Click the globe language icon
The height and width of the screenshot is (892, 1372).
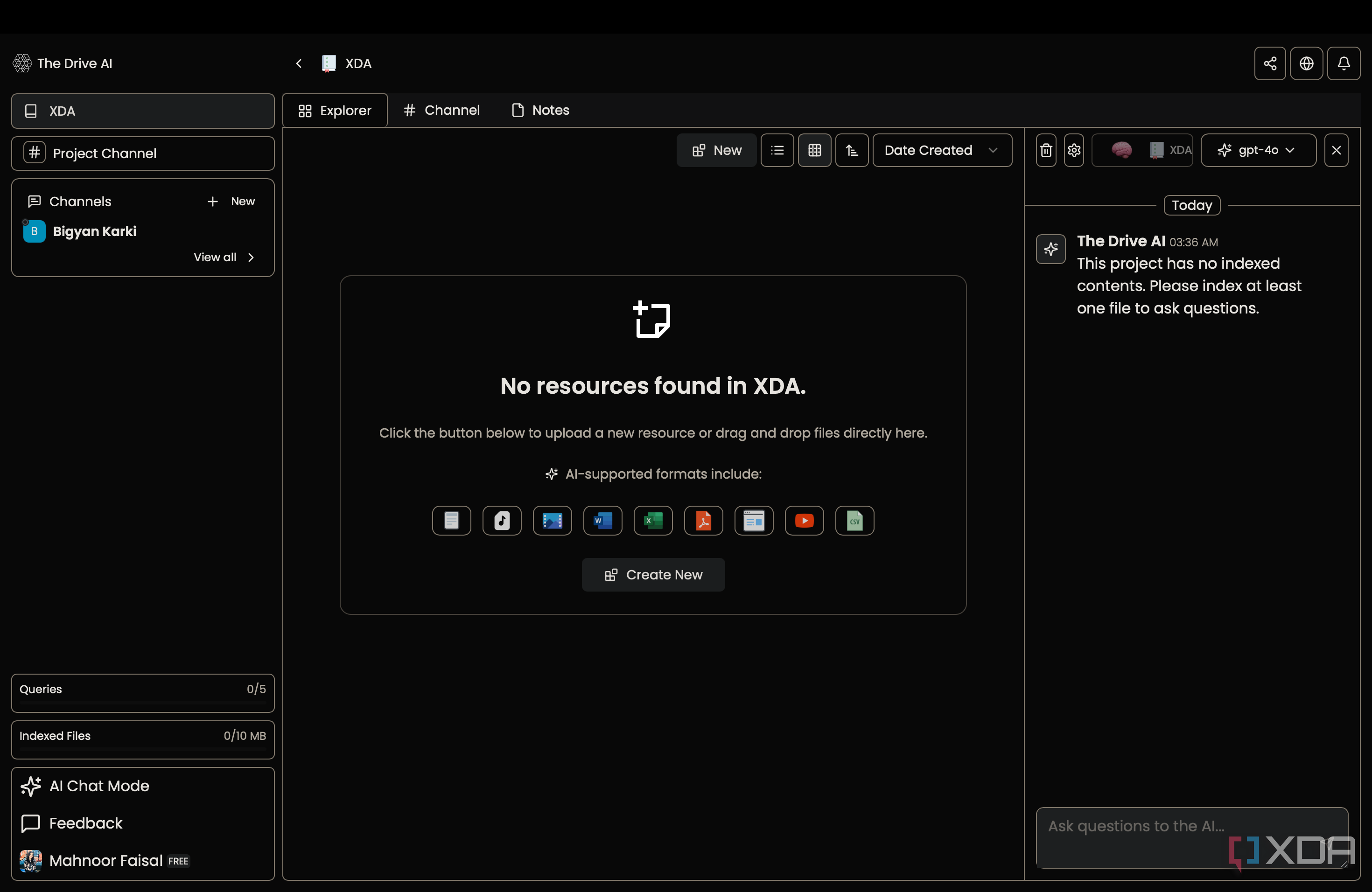pyautogui.click(x=1306, y=63)
